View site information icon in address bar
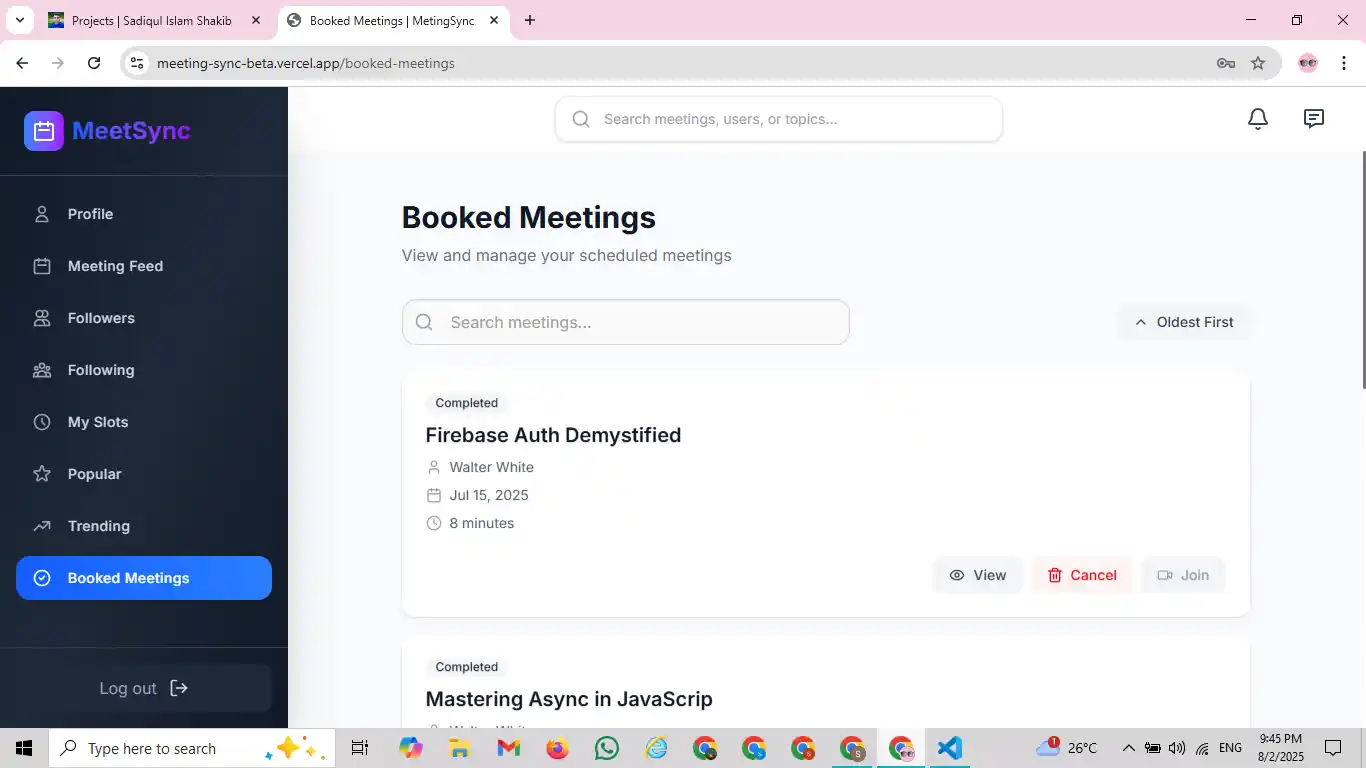1366x768 pixels. click(x=138, y=63)
